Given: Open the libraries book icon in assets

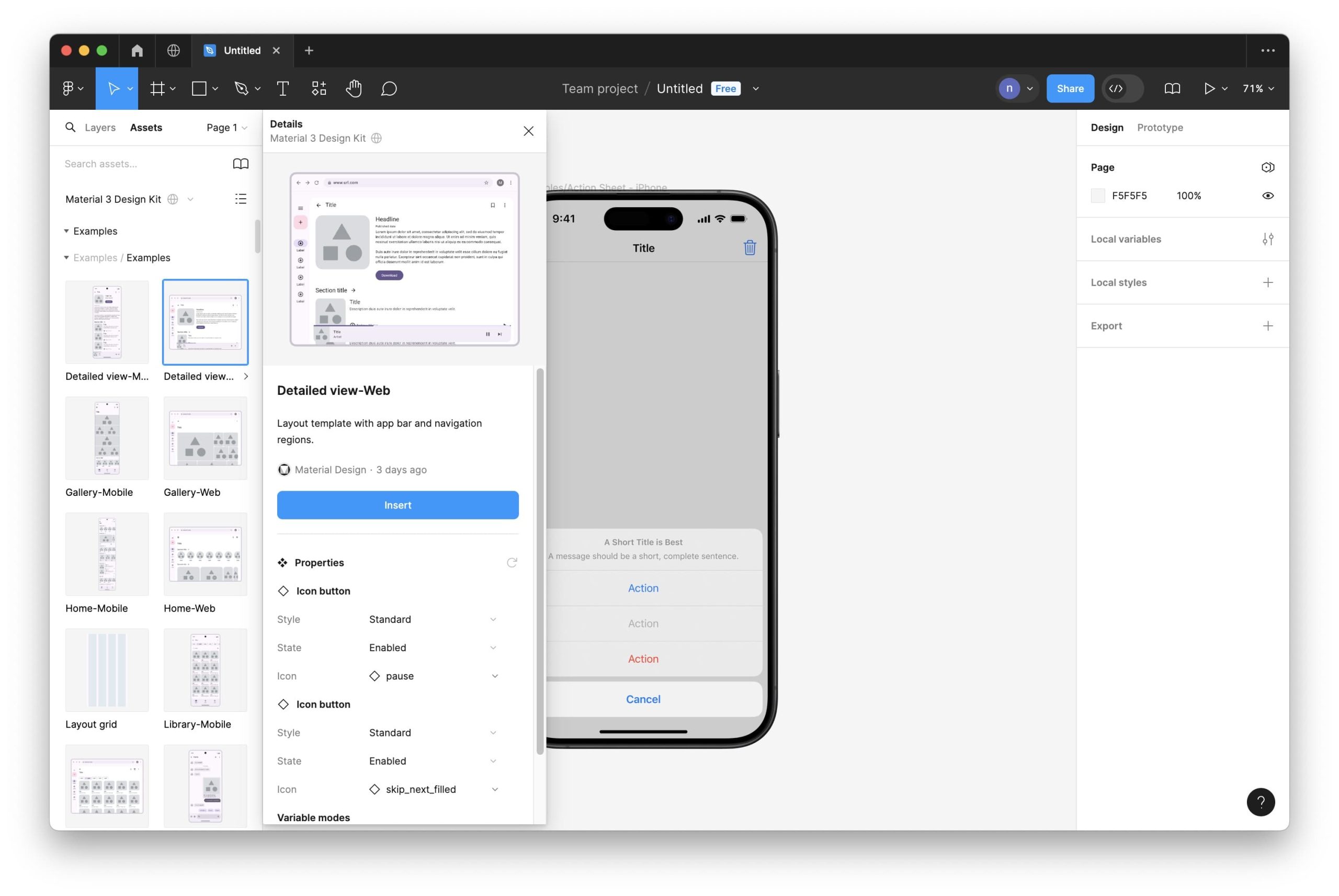Looking at the screenshot, I should click(x=241, y=164).
